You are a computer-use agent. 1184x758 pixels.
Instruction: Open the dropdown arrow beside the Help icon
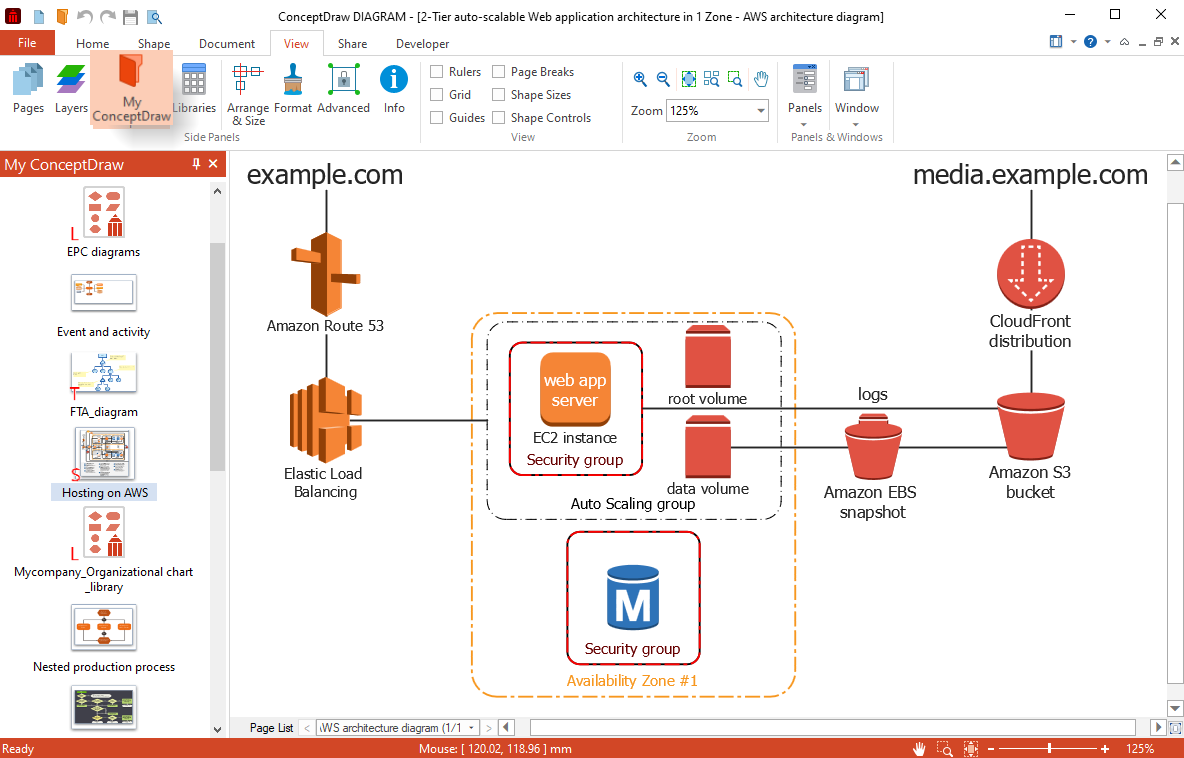coord(1107,42)
